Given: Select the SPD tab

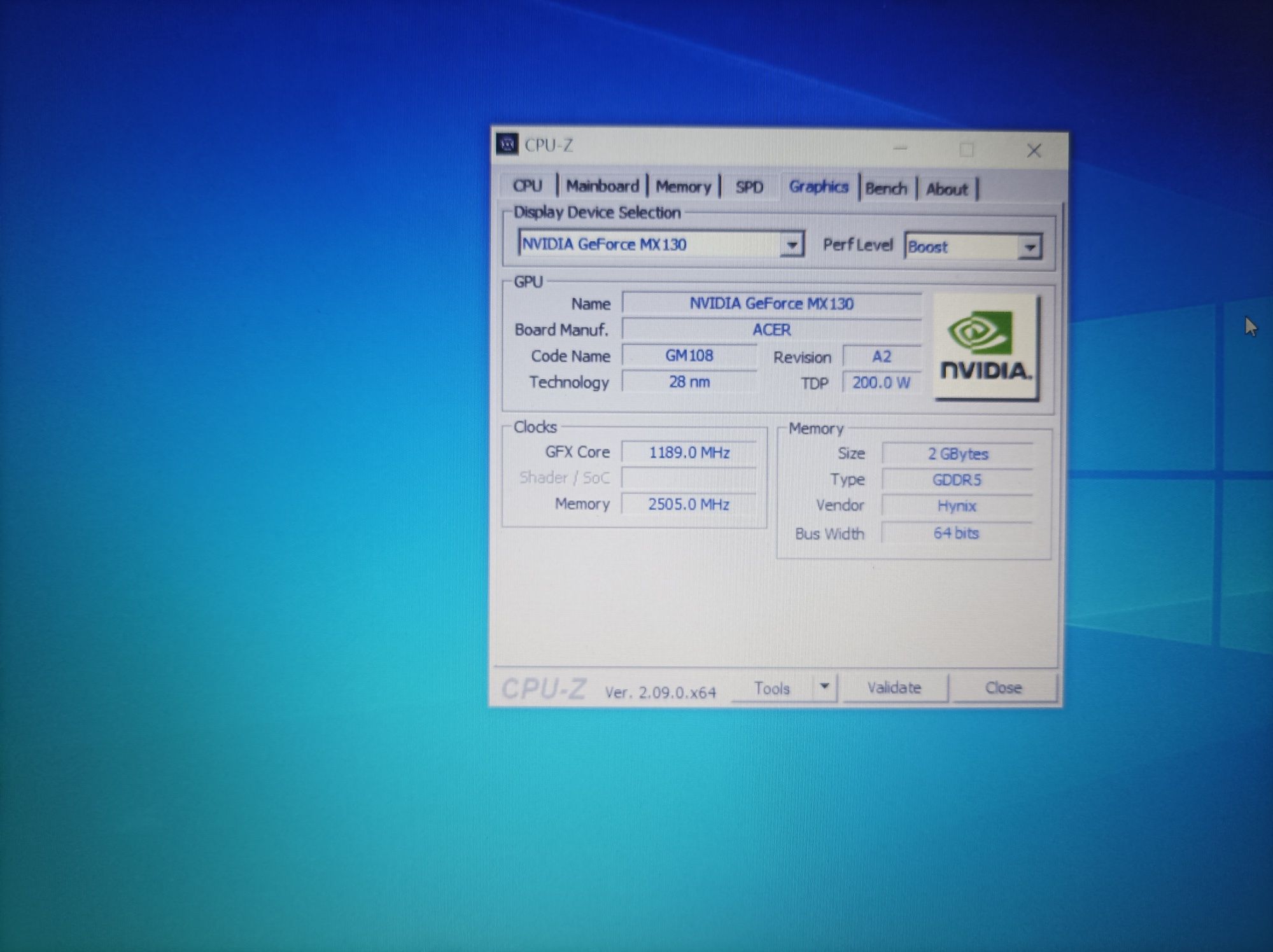Looking at the screenshot, I should point(749,187).
